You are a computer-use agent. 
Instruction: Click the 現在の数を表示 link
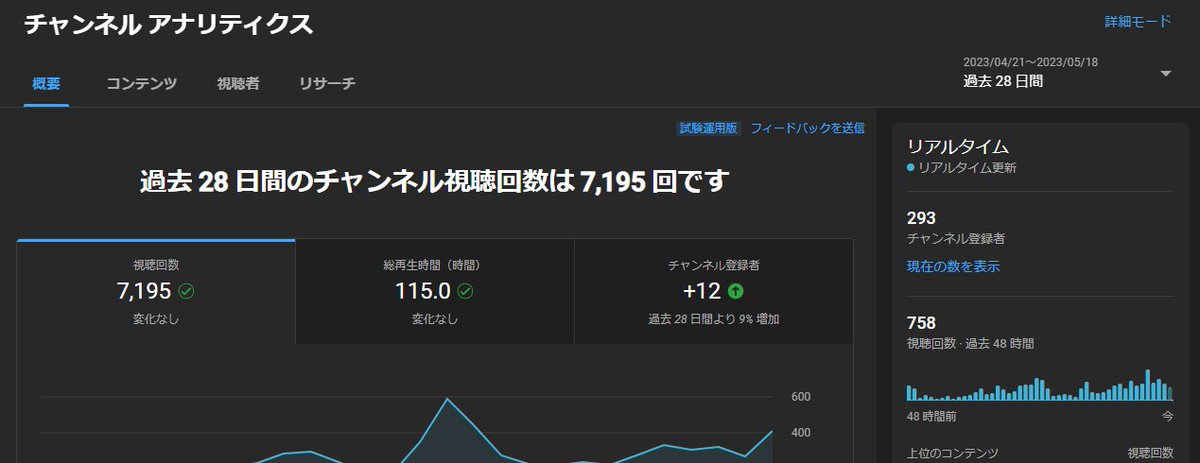(953, 266)
